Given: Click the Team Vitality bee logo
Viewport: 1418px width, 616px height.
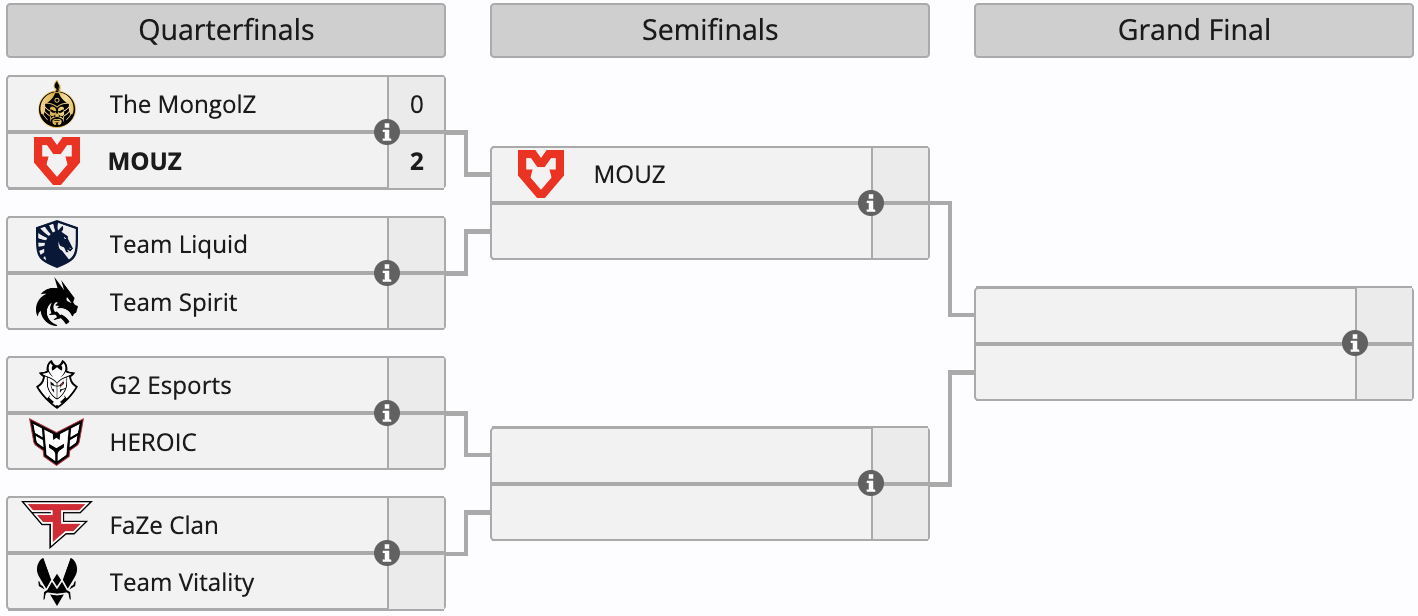Looking at the screenshot, I should (57, 582).
